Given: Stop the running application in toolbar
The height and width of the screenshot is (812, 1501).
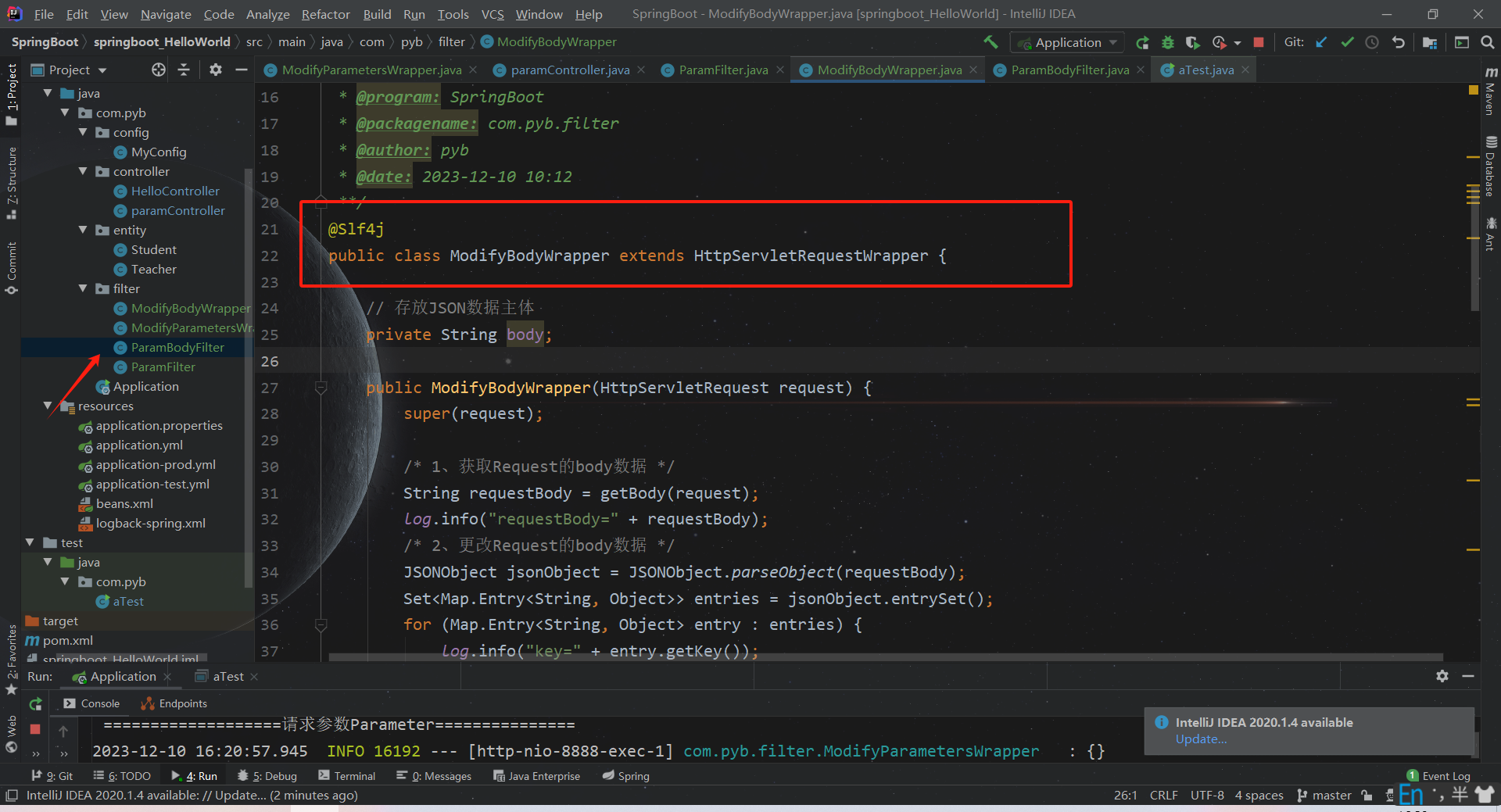Looking at the screenshot, I should 1259,42.
